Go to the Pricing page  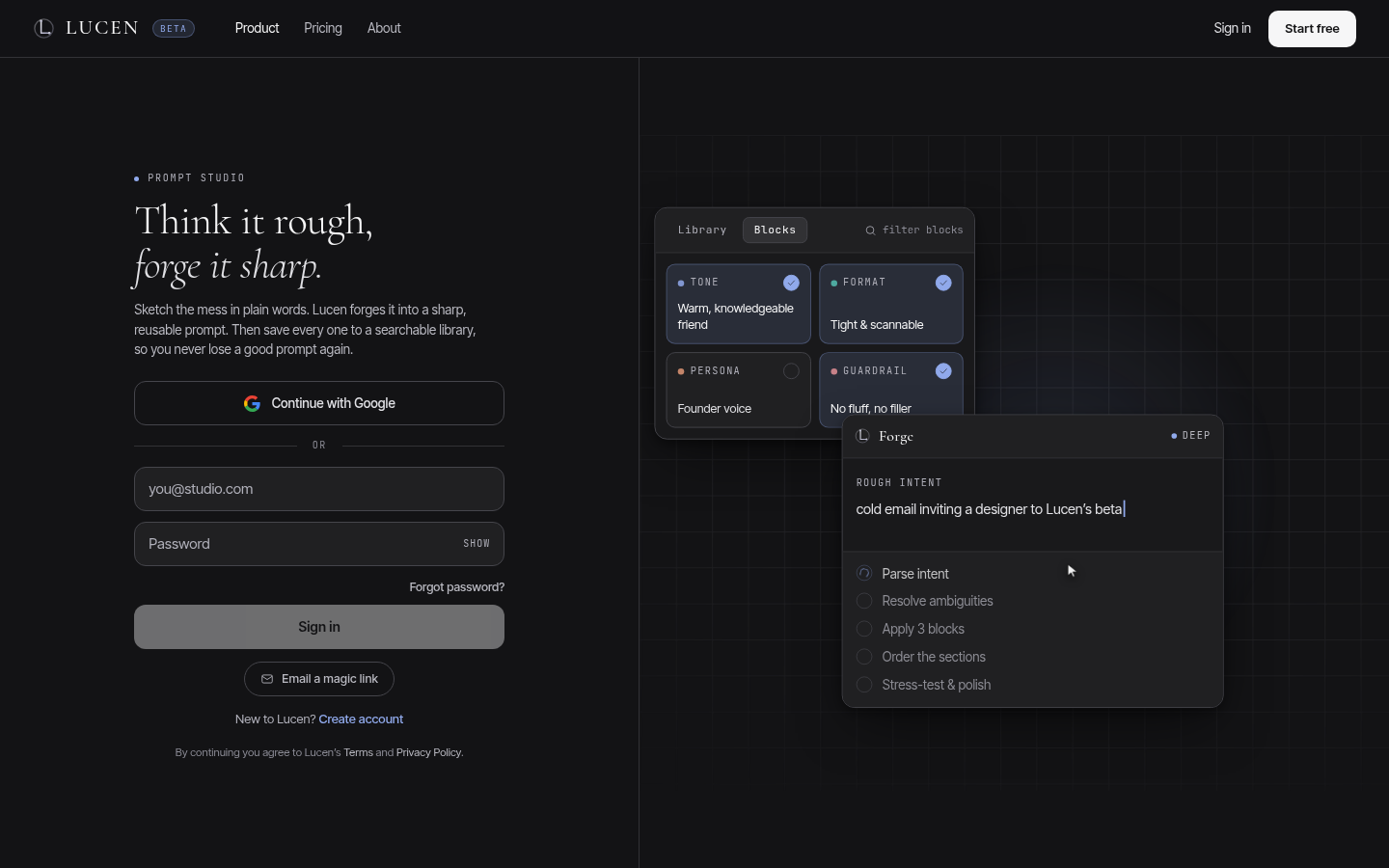coord(323,28)
